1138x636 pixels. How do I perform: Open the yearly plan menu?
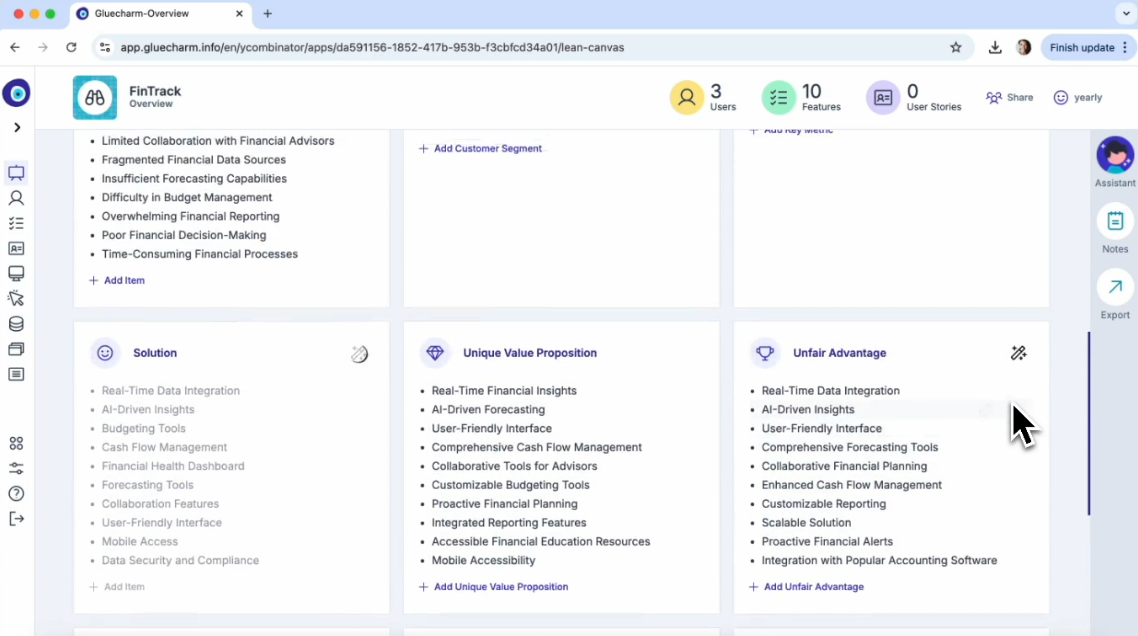(x=1077, y=98)
